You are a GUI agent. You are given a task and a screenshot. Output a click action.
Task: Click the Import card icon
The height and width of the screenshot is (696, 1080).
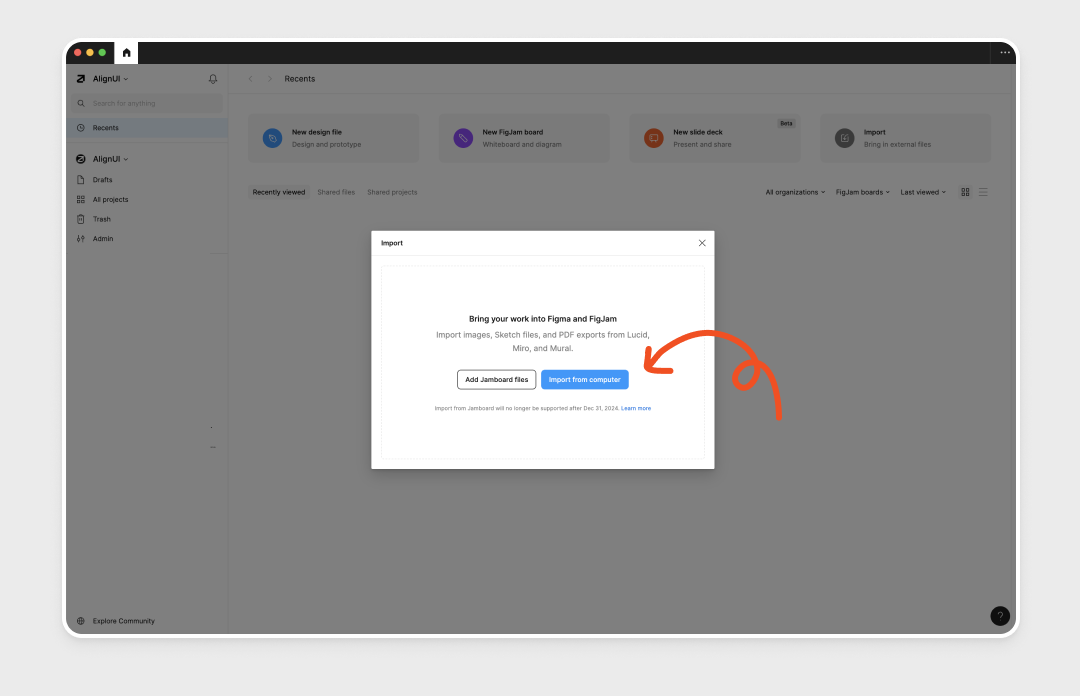pos(845,138)
